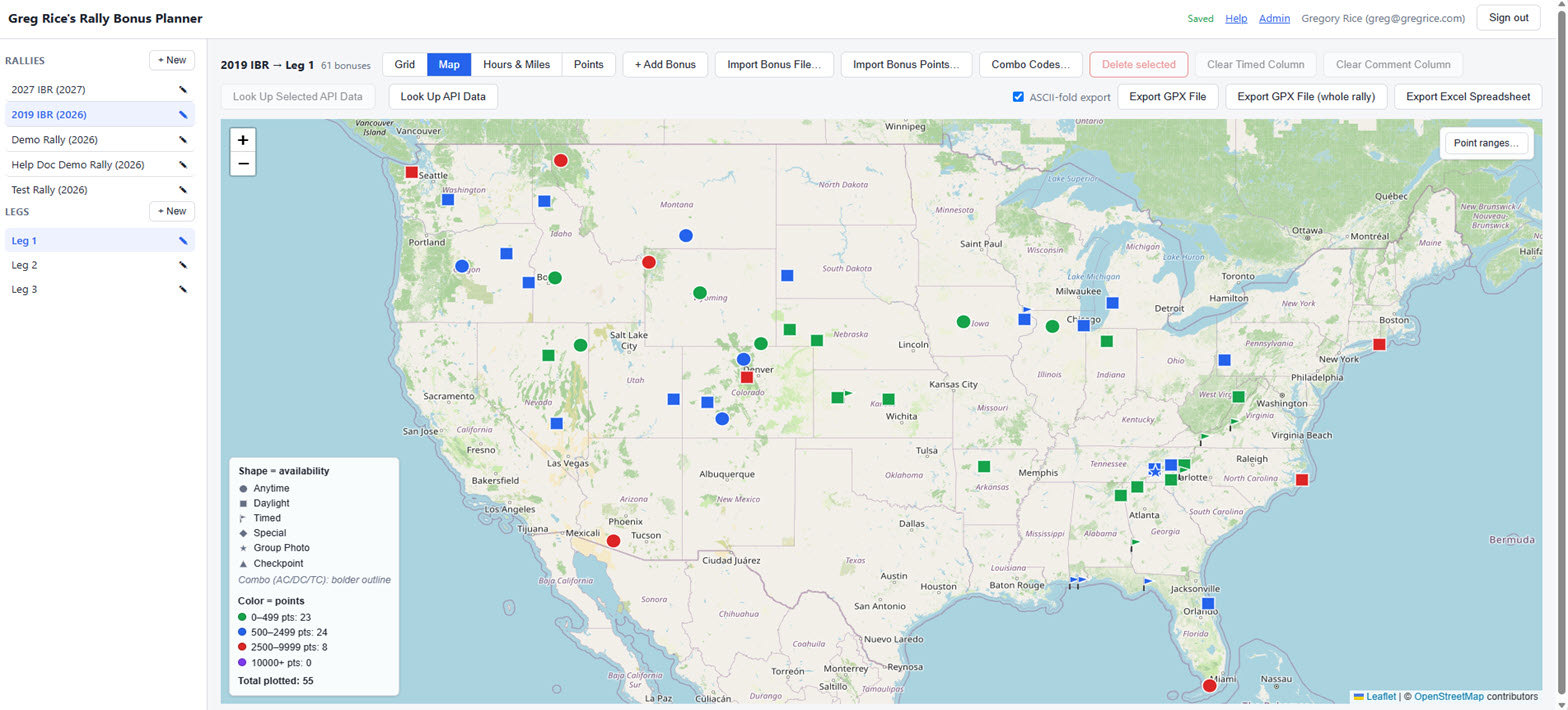Click the '0–499 pts: 23' legend entry
1568x710 pixels.
(275, 617)
